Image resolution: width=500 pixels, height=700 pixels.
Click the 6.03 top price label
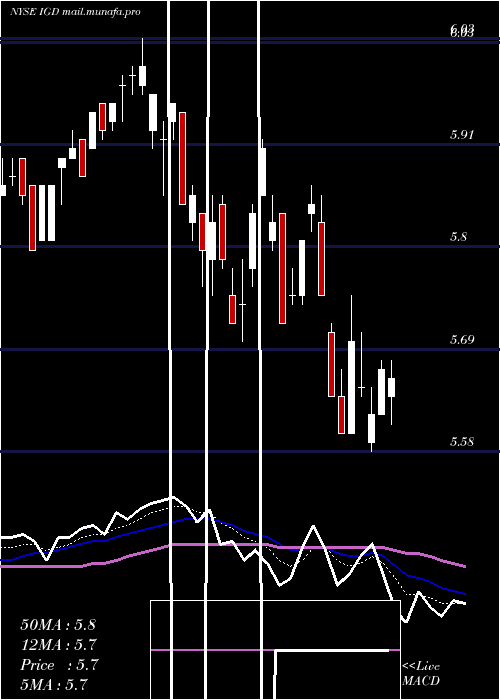pos(462,31)
